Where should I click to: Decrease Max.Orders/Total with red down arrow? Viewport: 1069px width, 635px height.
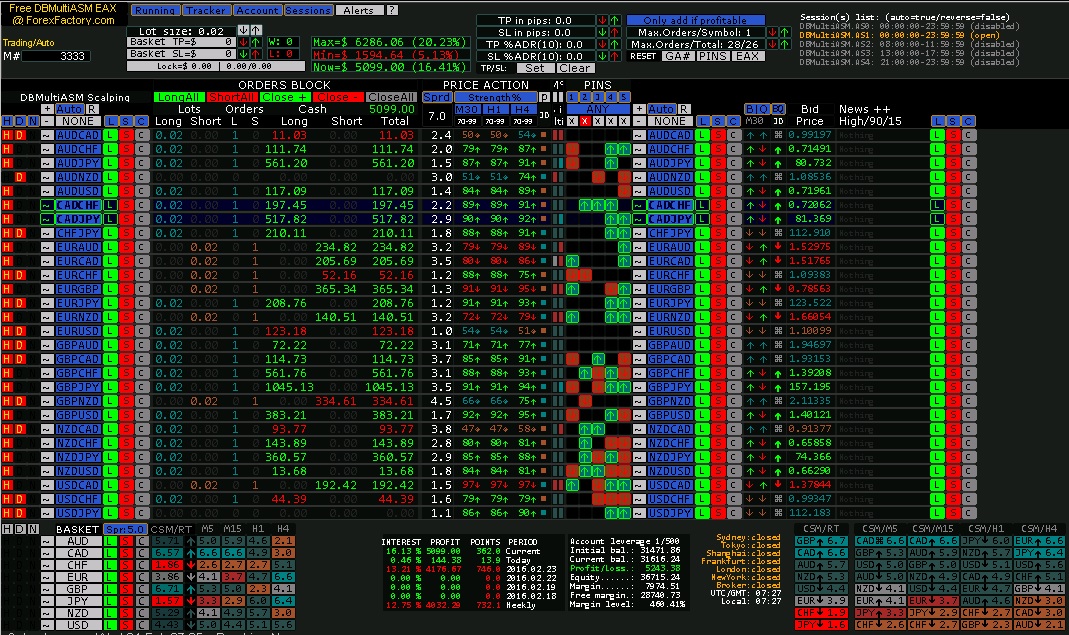pos(772,44)
